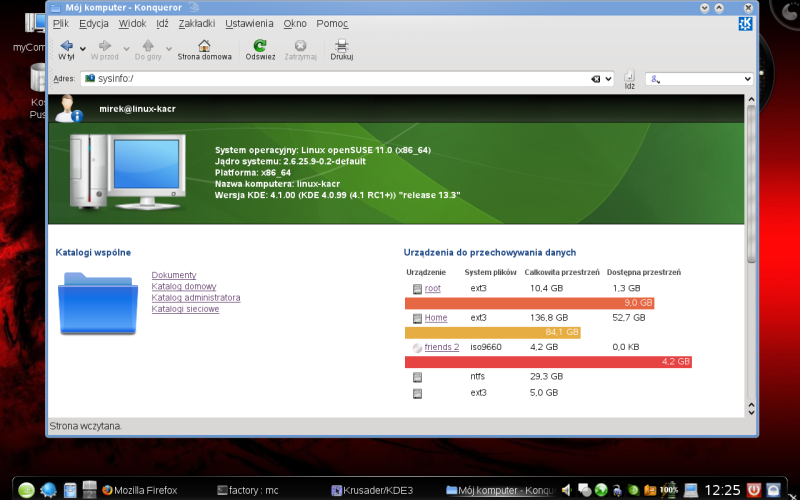Click the page vertical scrollbar

click(x=751, y=255)
